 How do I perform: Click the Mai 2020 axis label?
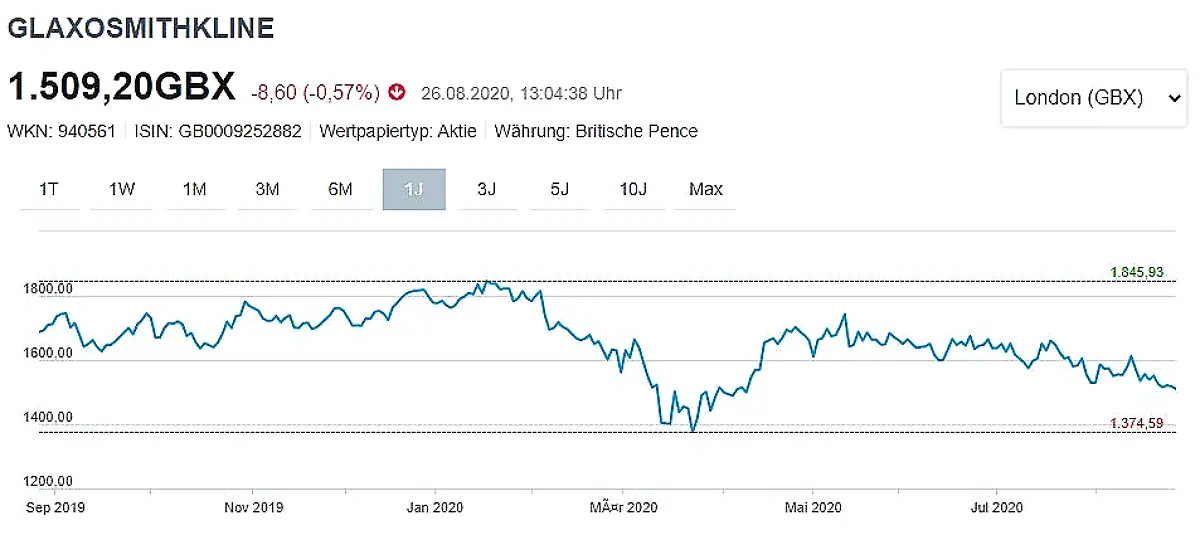click(x=811, y=508)
